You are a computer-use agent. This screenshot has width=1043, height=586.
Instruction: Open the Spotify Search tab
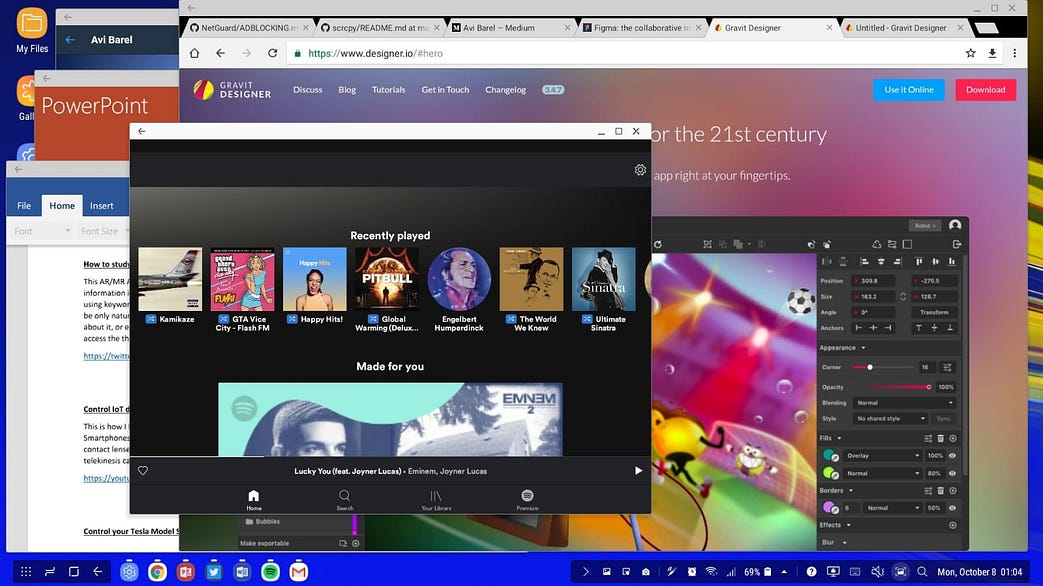pos(345,500)
